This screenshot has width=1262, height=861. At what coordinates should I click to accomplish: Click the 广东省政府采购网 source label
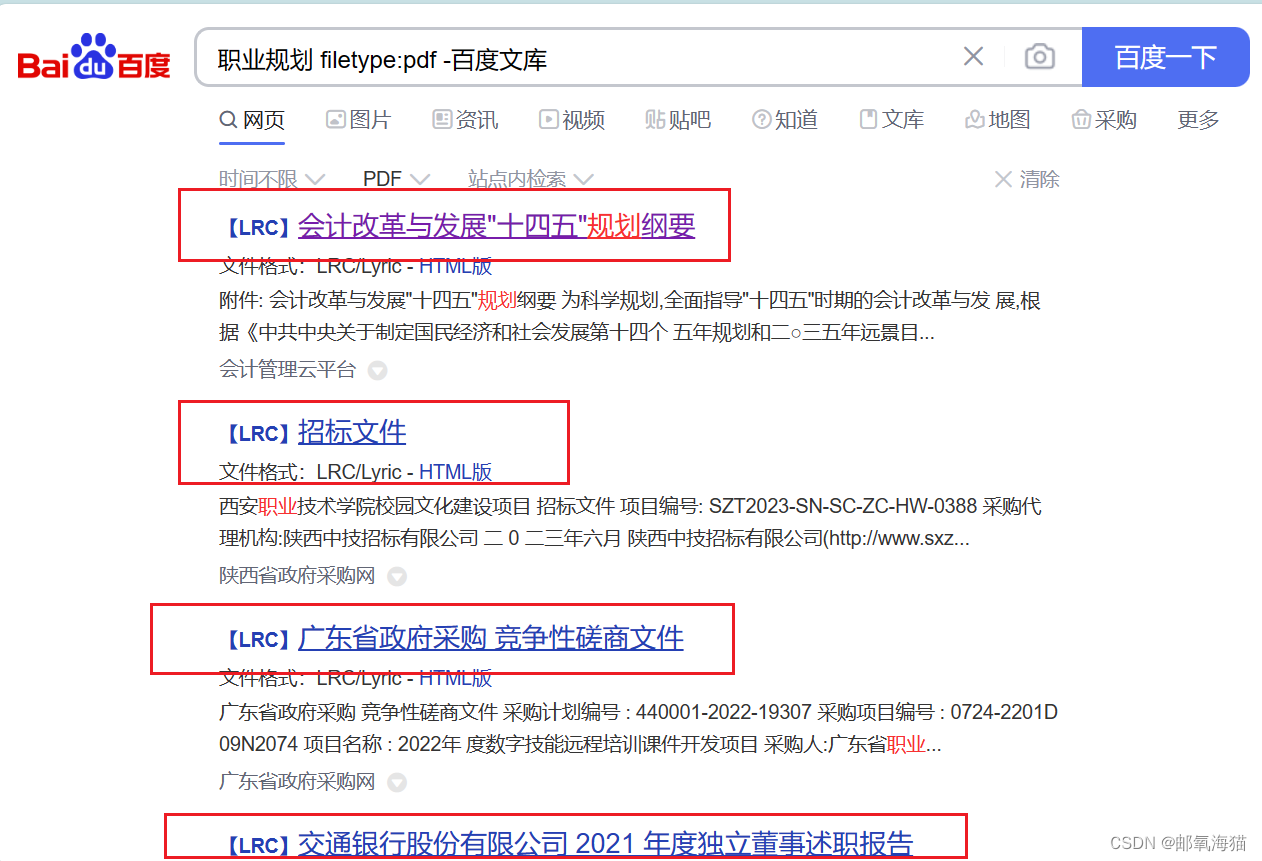coord(297,781)
